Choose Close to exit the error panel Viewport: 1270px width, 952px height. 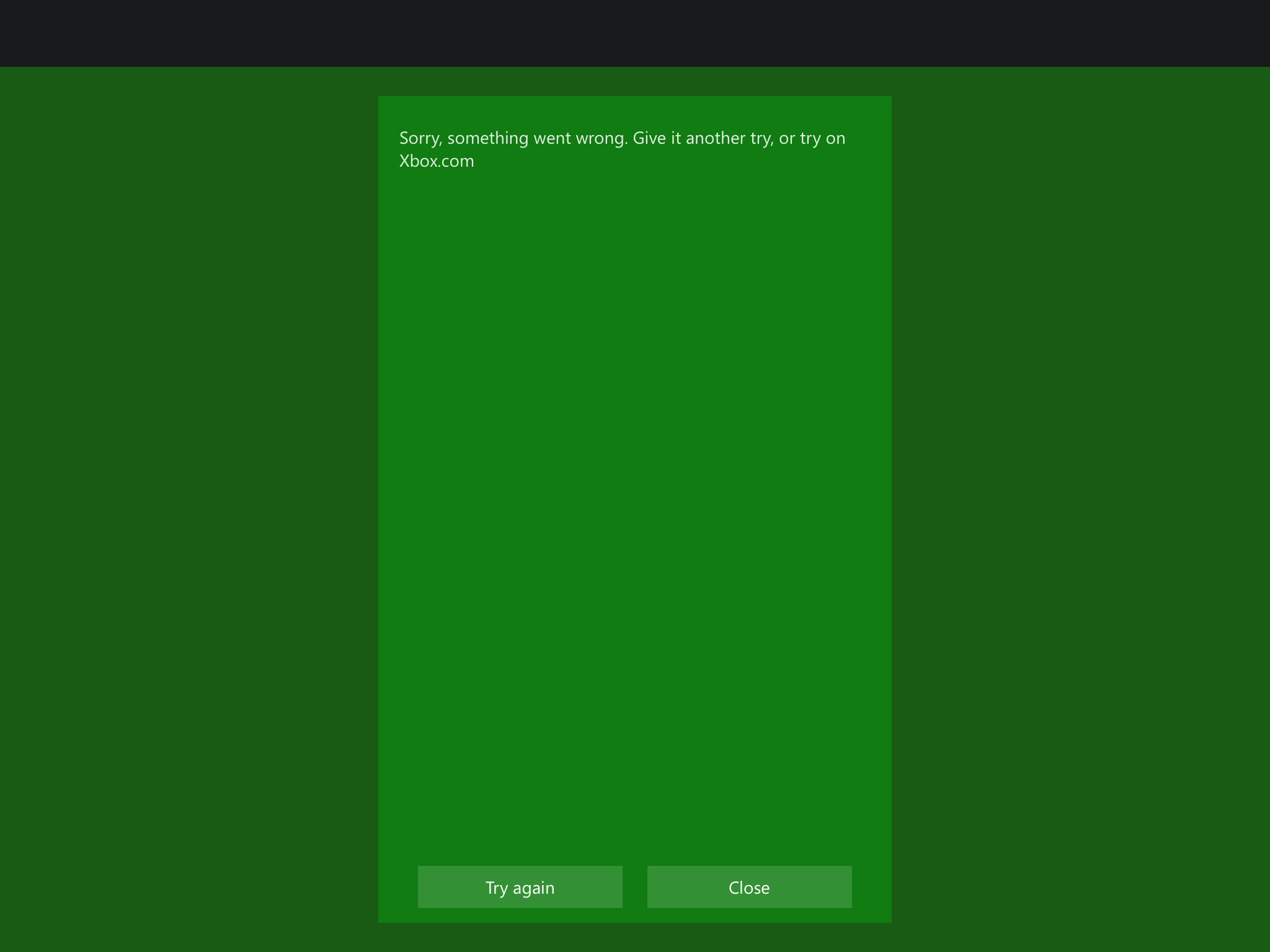[749, 887]
